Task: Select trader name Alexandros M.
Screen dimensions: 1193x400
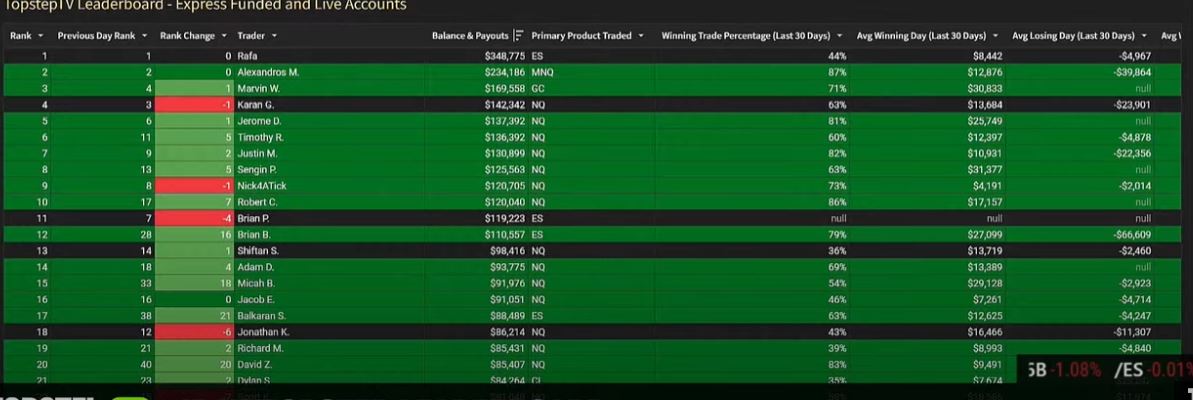Action: (x=268, y=72)
